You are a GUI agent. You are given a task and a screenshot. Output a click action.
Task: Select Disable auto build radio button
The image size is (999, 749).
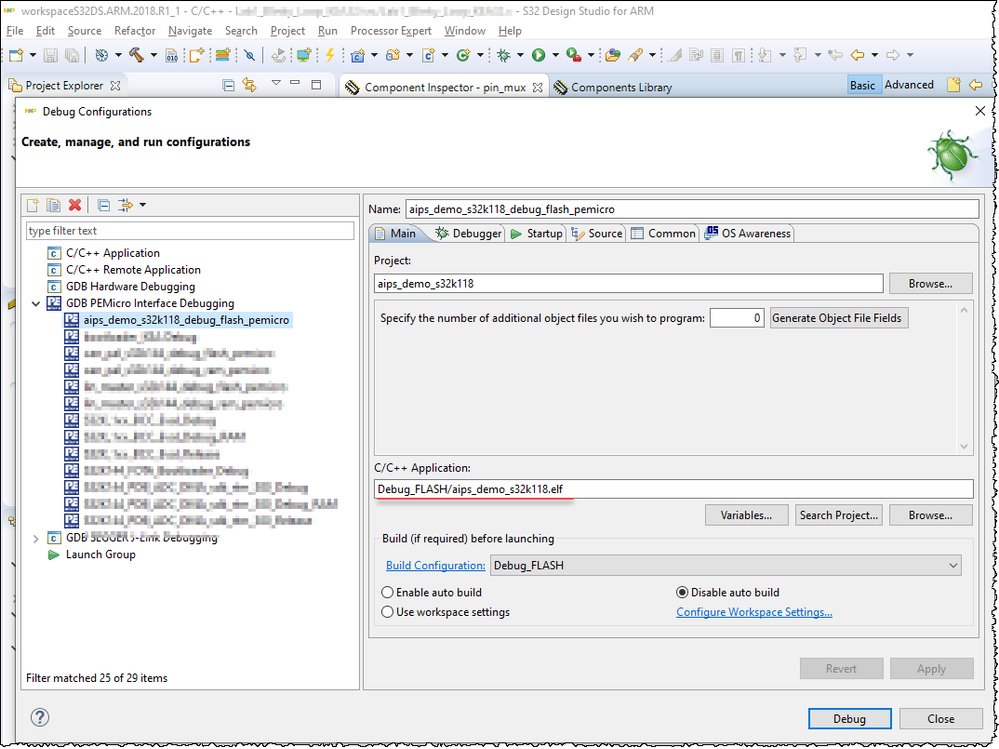[682, 592]
